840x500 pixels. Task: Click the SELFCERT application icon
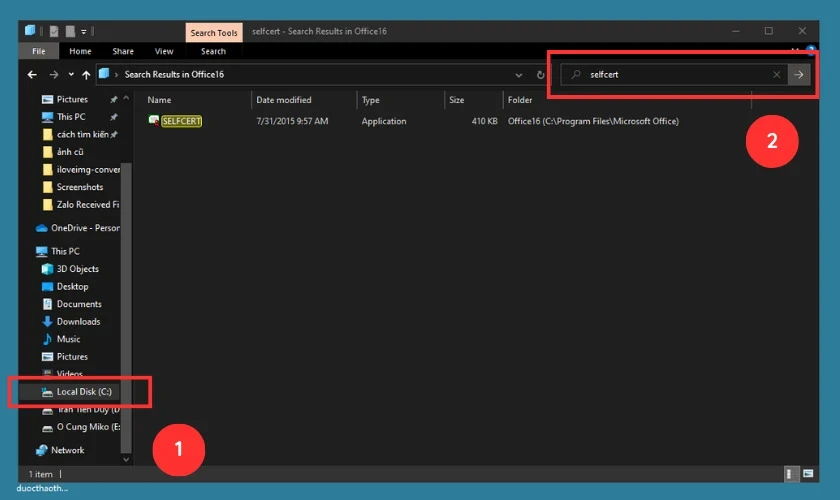coord(153,121)
